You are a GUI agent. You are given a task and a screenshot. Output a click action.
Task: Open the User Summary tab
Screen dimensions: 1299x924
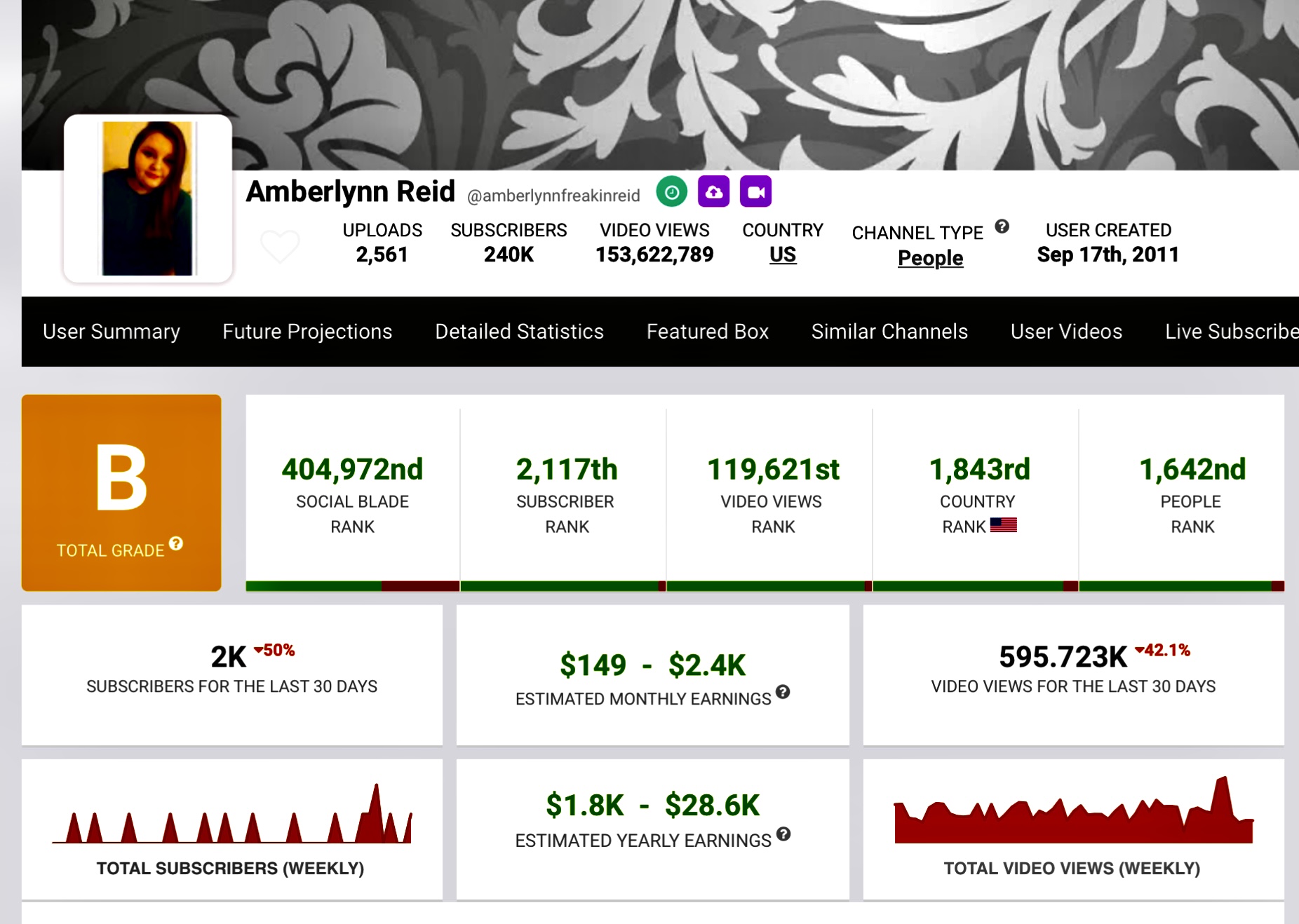[x=112, y=332]
